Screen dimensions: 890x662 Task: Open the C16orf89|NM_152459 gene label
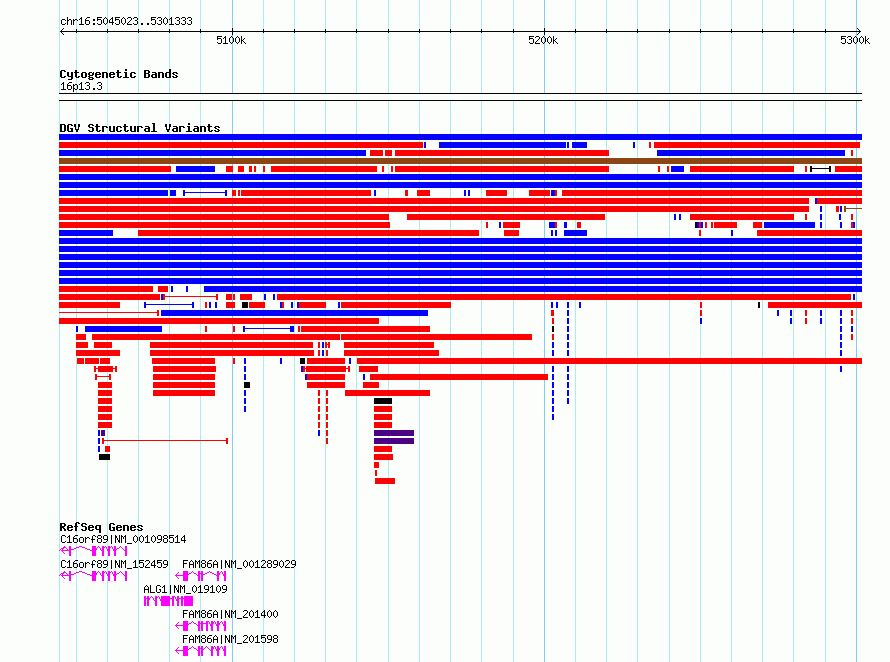click(x=114, y=564)
